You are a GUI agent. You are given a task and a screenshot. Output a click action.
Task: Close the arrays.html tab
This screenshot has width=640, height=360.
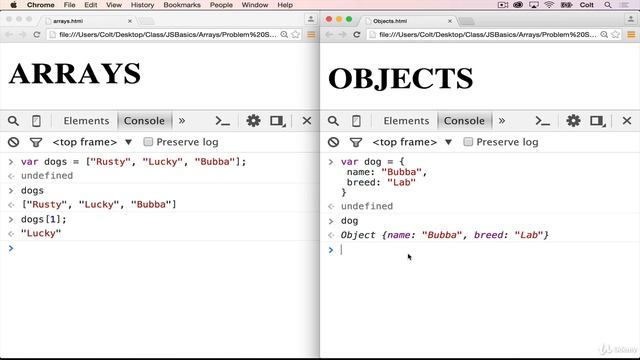[130, 21]
